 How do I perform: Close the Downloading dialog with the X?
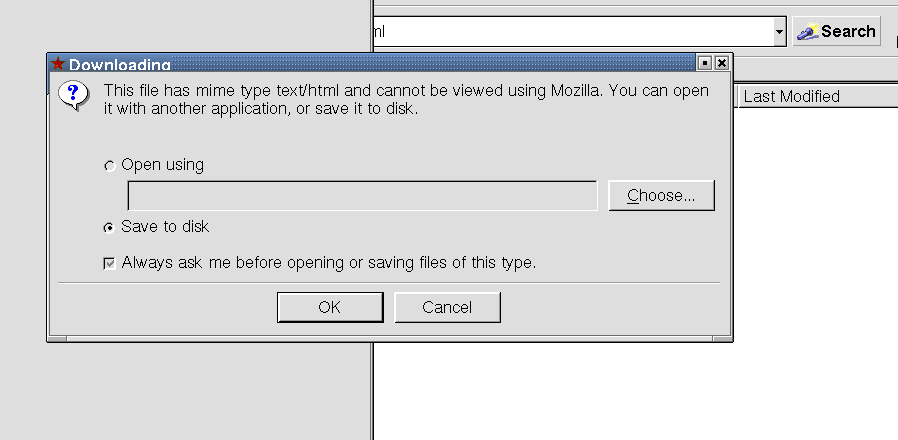coord(721,63)
